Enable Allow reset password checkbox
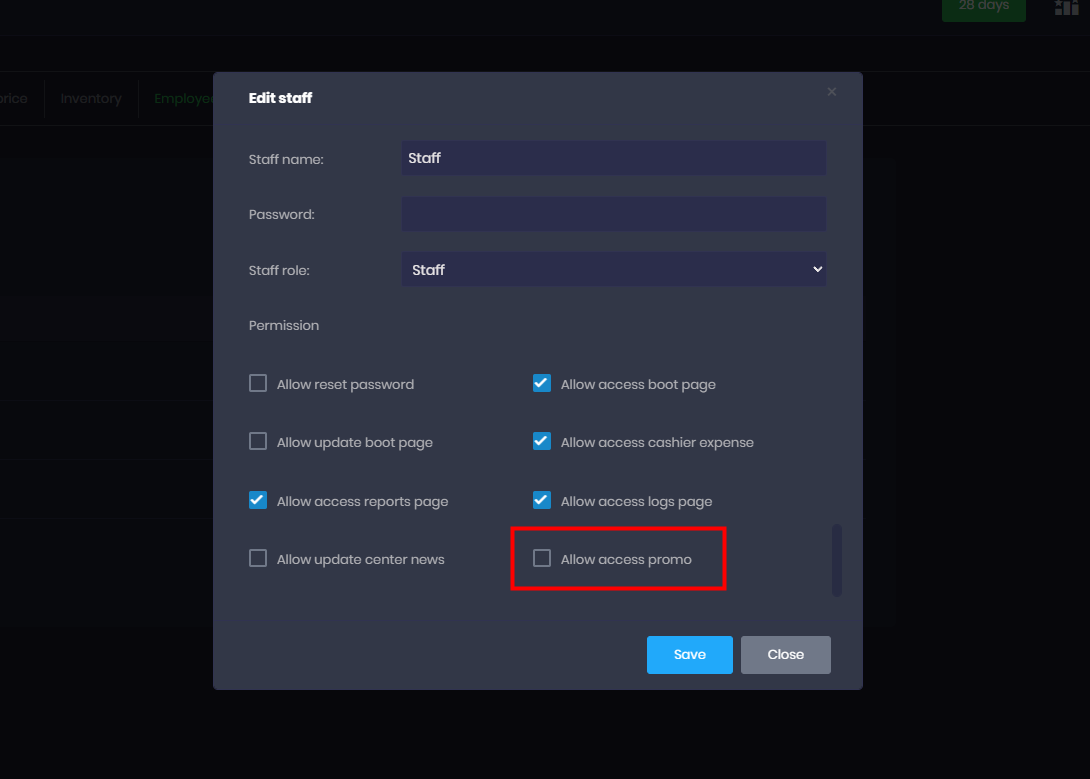 [x=258, y=384]
